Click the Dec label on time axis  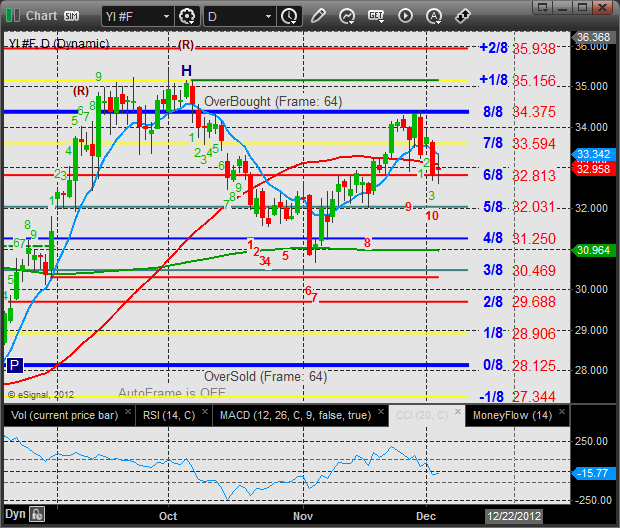(x=426, y=516)
